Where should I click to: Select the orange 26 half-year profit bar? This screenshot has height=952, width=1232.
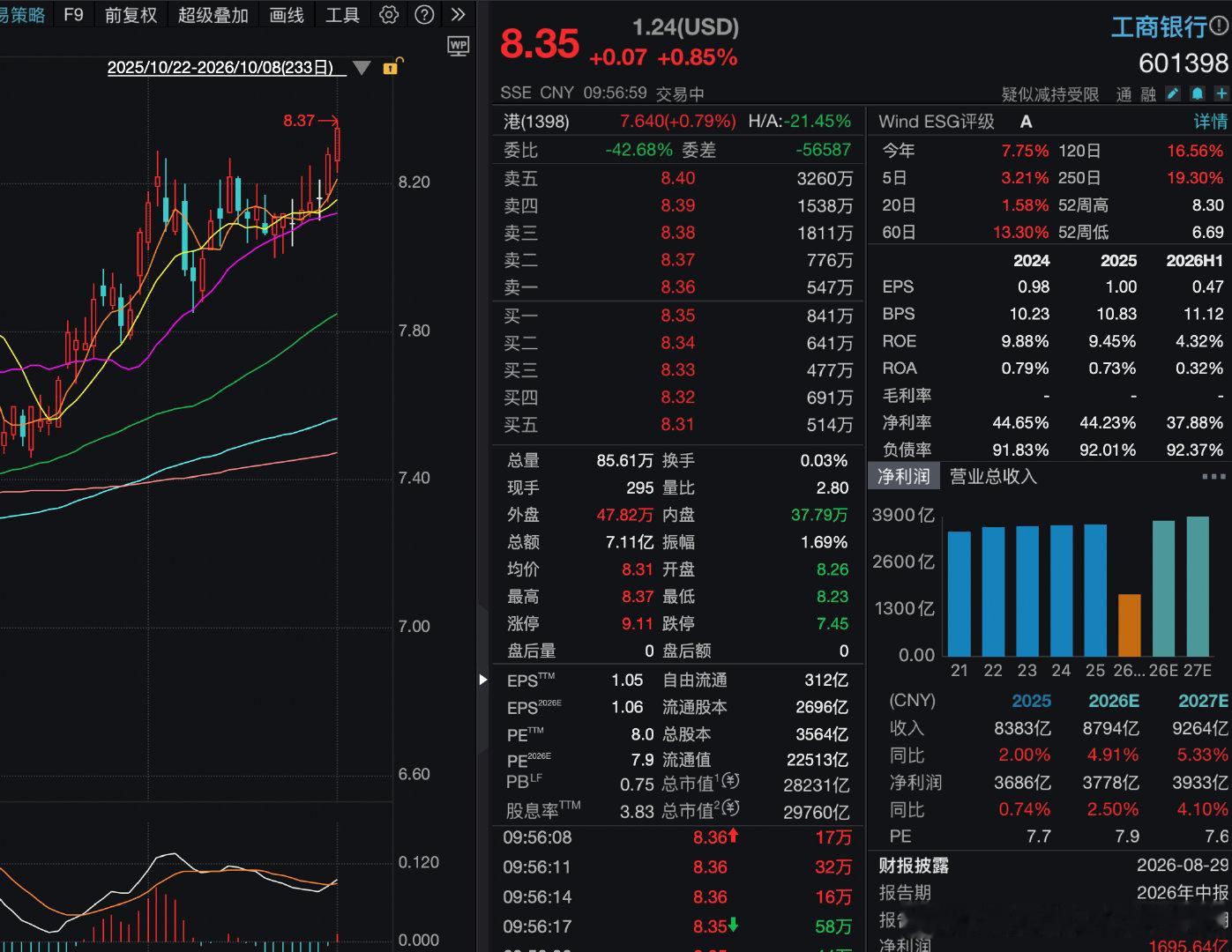[1129, 625]
